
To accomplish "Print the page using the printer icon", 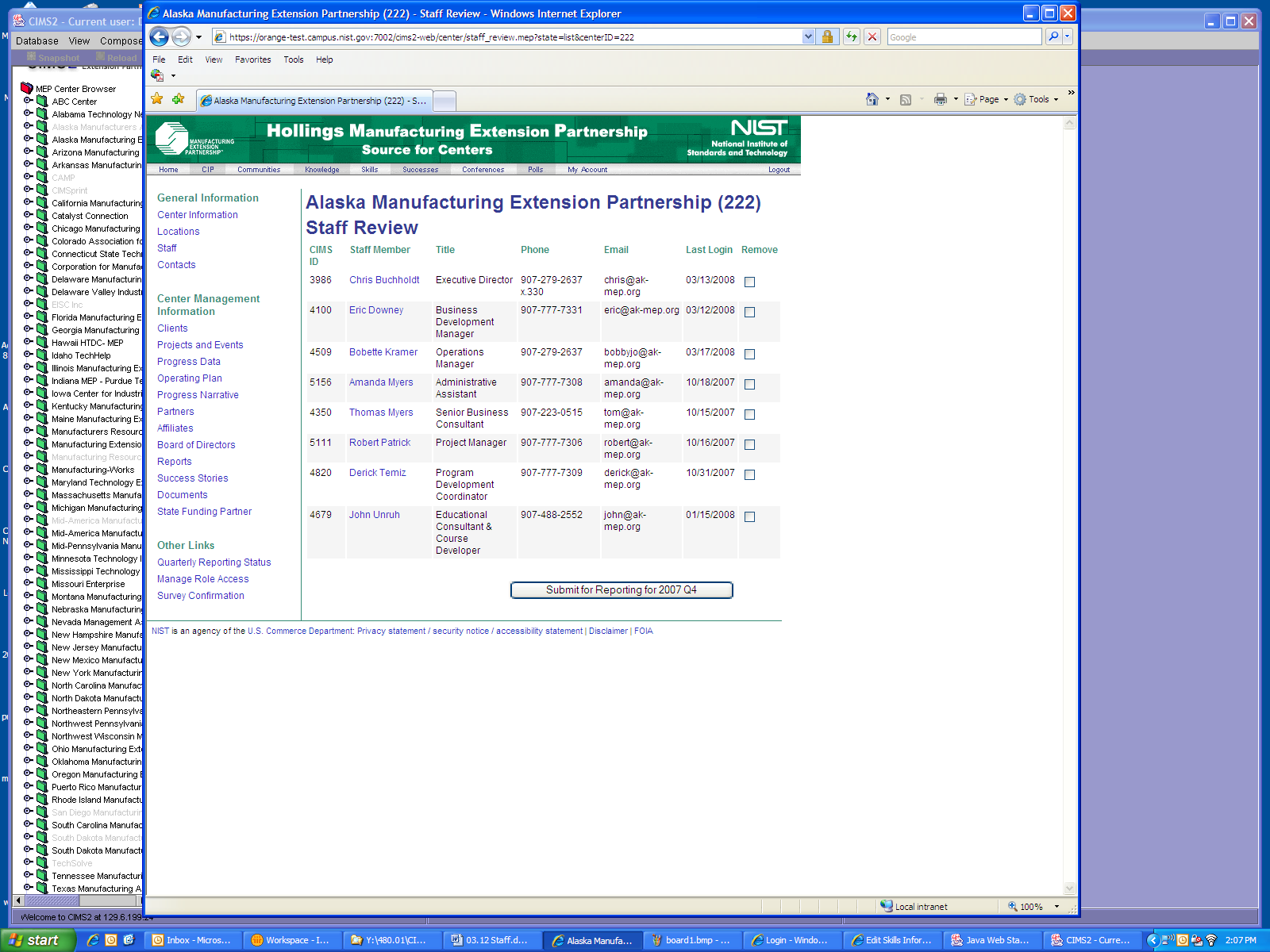I will 941,99.
